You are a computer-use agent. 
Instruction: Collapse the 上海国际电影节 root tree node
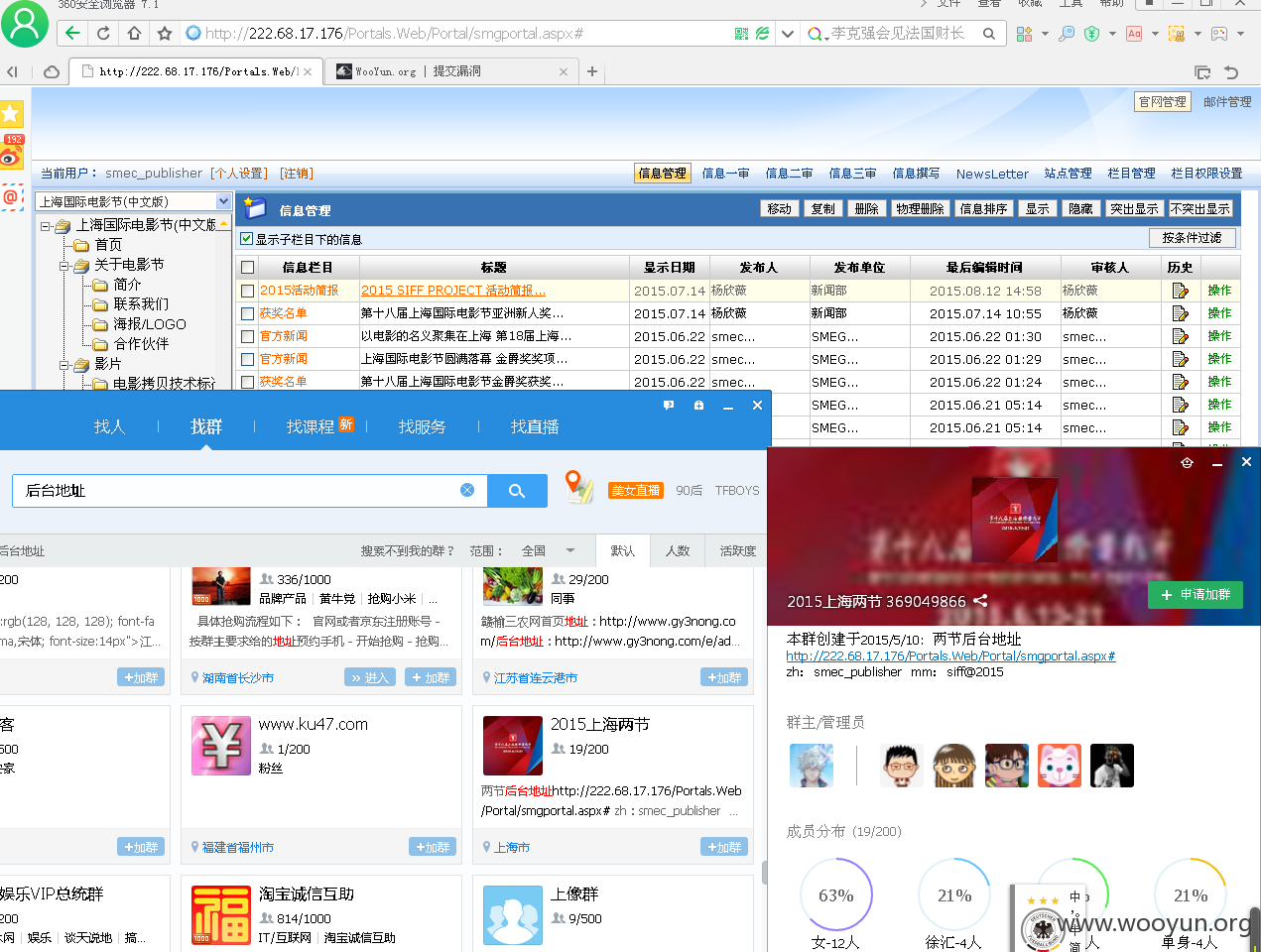click(x=46, y=226)
